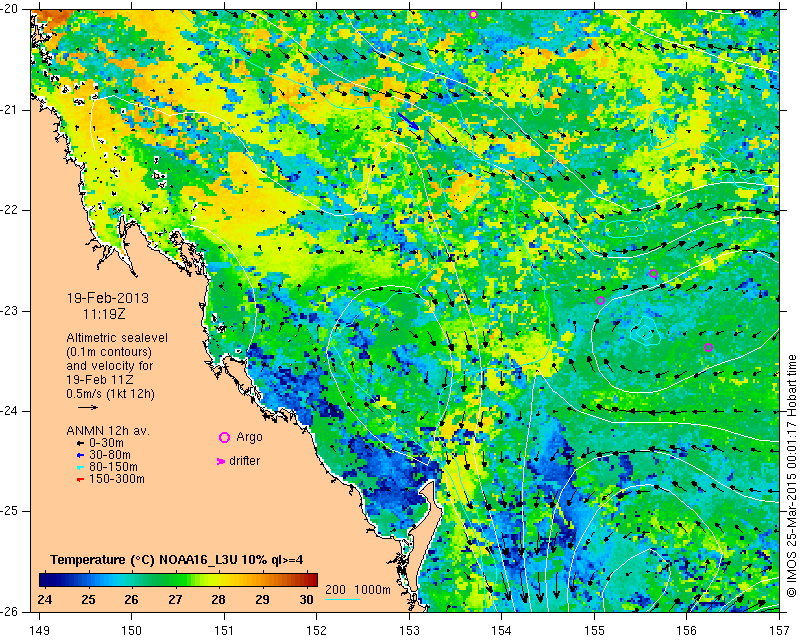Click the '(0.1m contours)' text
The image size is (800, 640).
click(109, 352)
